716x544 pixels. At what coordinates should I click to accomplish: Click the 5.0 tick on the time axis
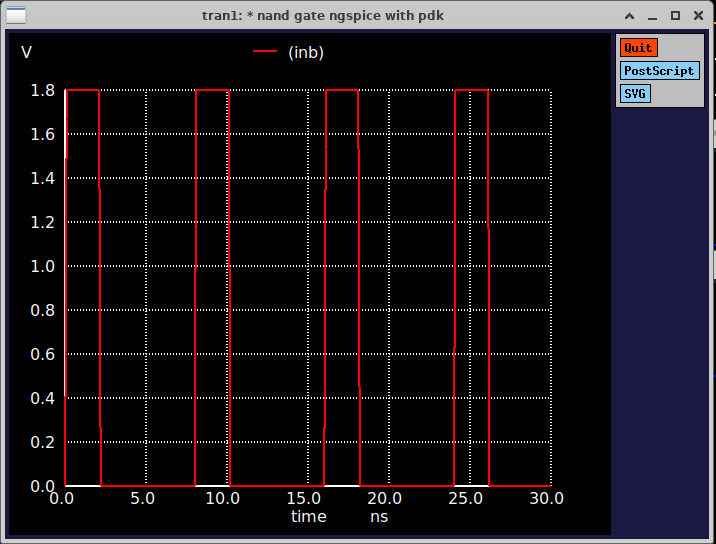coord(145,498)
